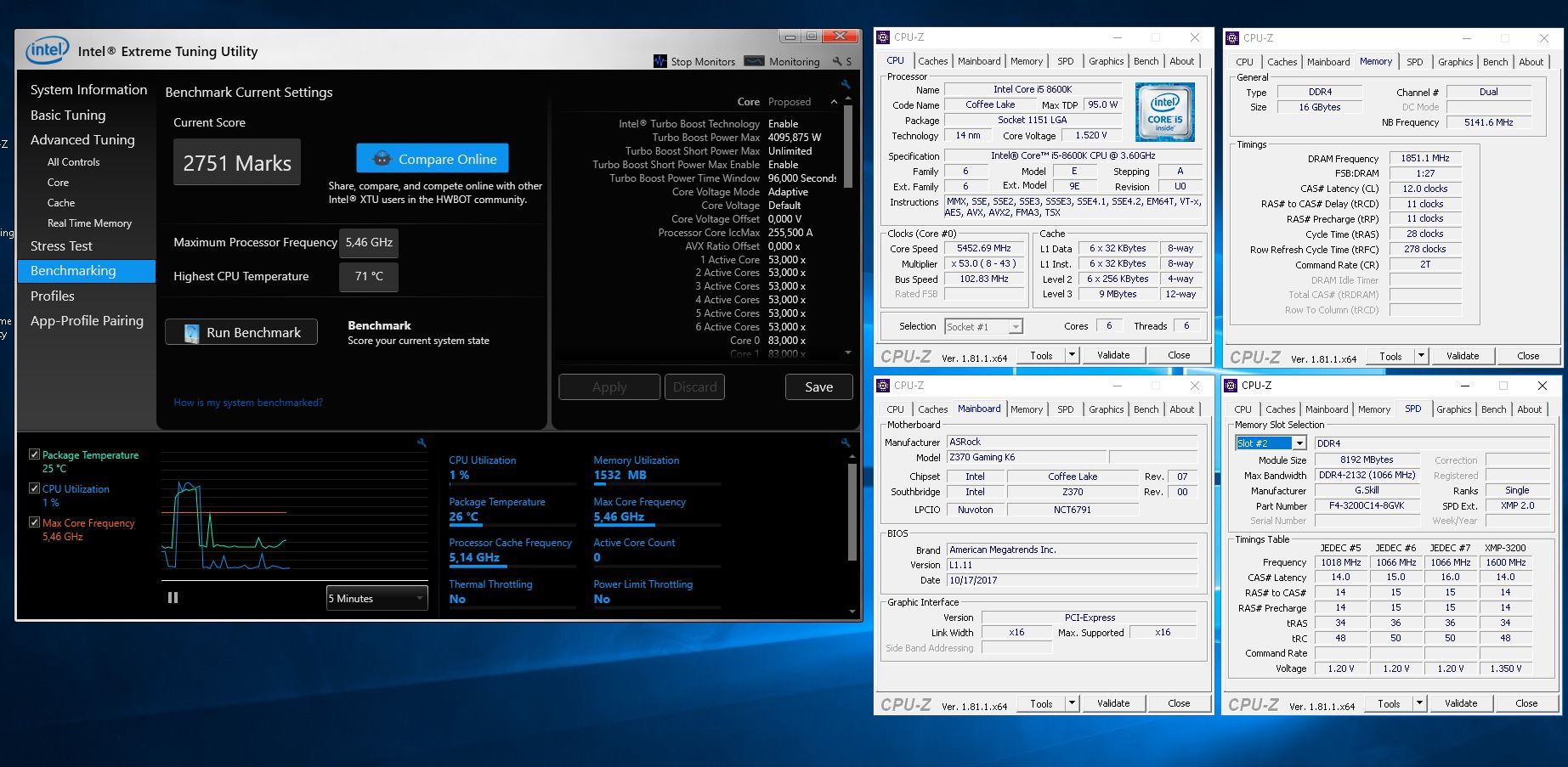Viewport: 1568px width, 767px height.
Task: Click wrench icon above monitoring graph
Action: 422,443
